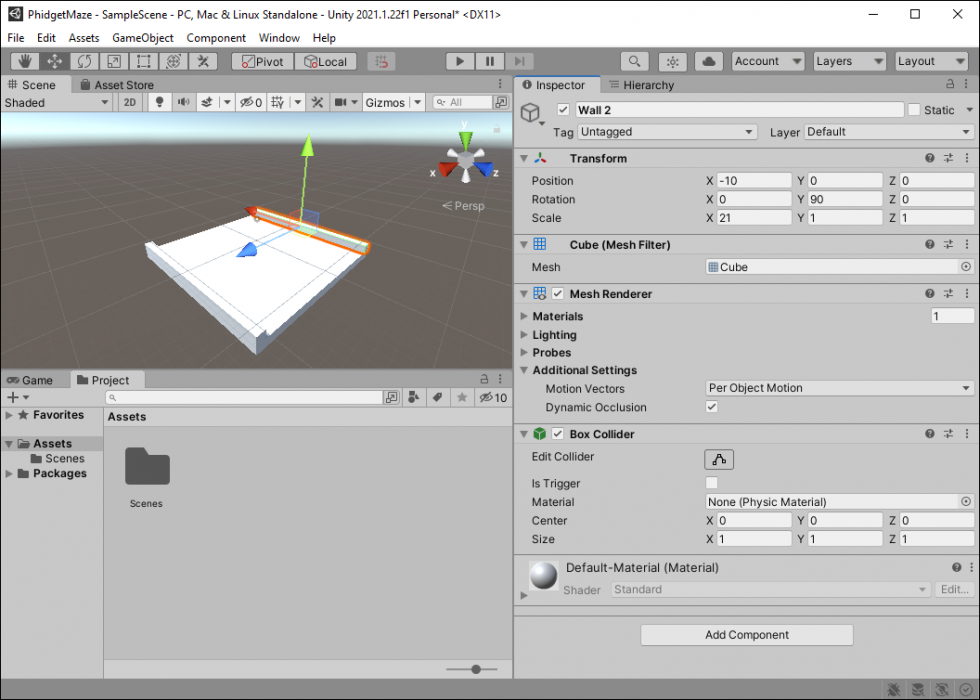The height and width of the screenshot is (700, 980).
Task: Toggle the Static checkbox
Action: click(914, 110)
